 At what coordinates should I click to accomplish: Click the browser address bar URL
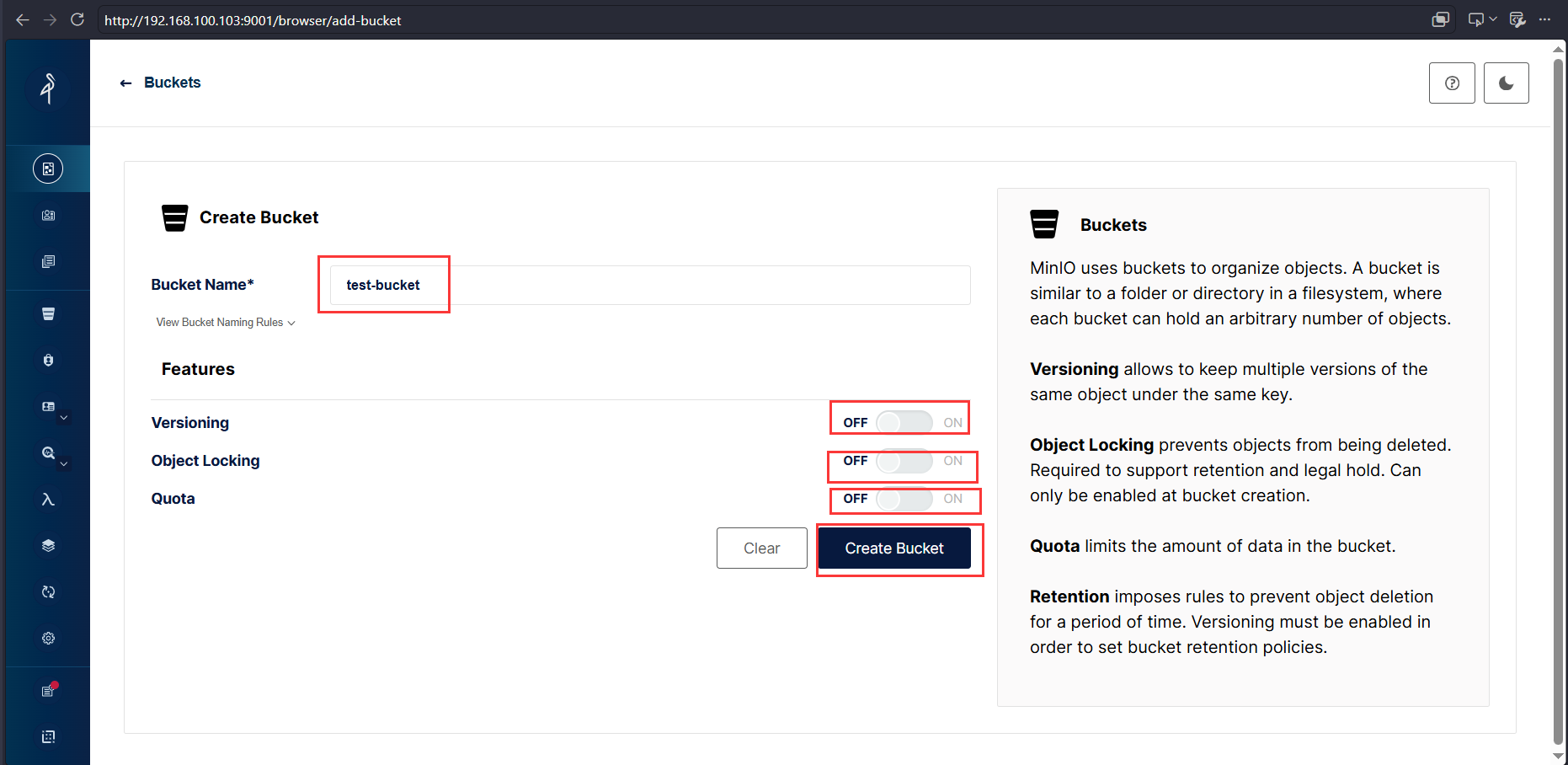click(253, 20)
